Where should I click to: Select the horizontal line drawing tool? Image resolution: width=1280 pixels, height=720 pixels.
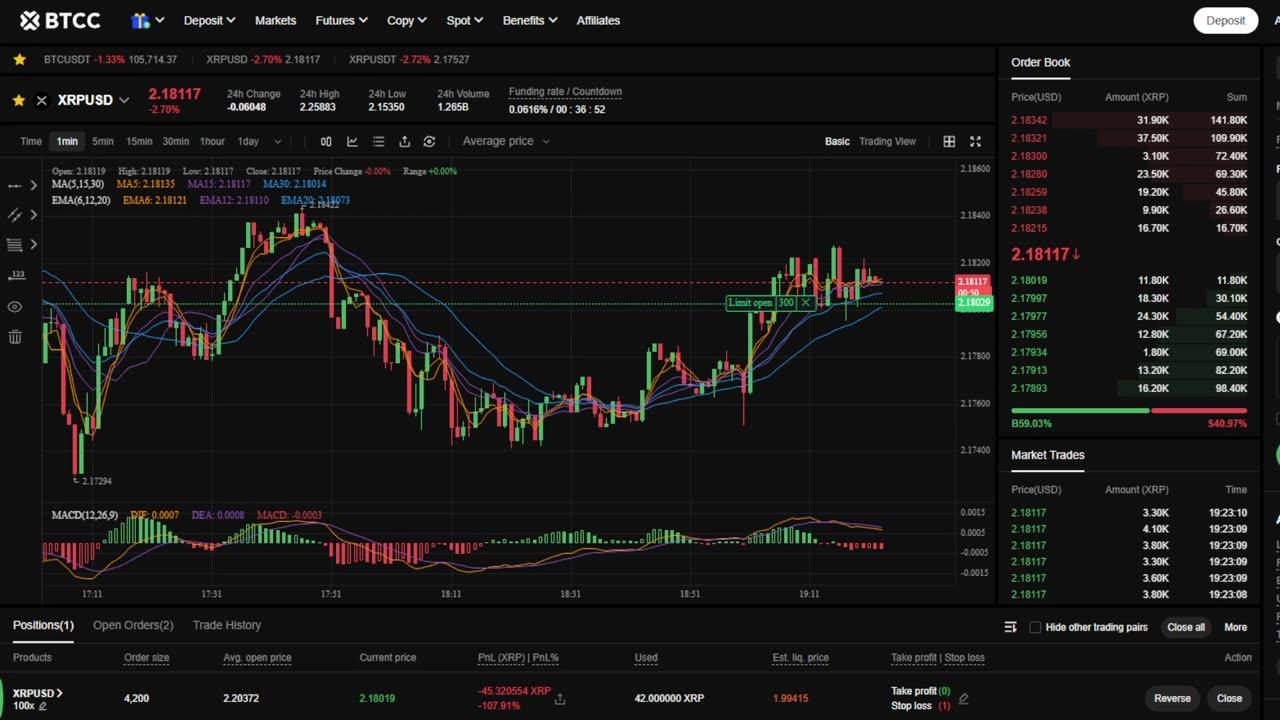[15, 185]
